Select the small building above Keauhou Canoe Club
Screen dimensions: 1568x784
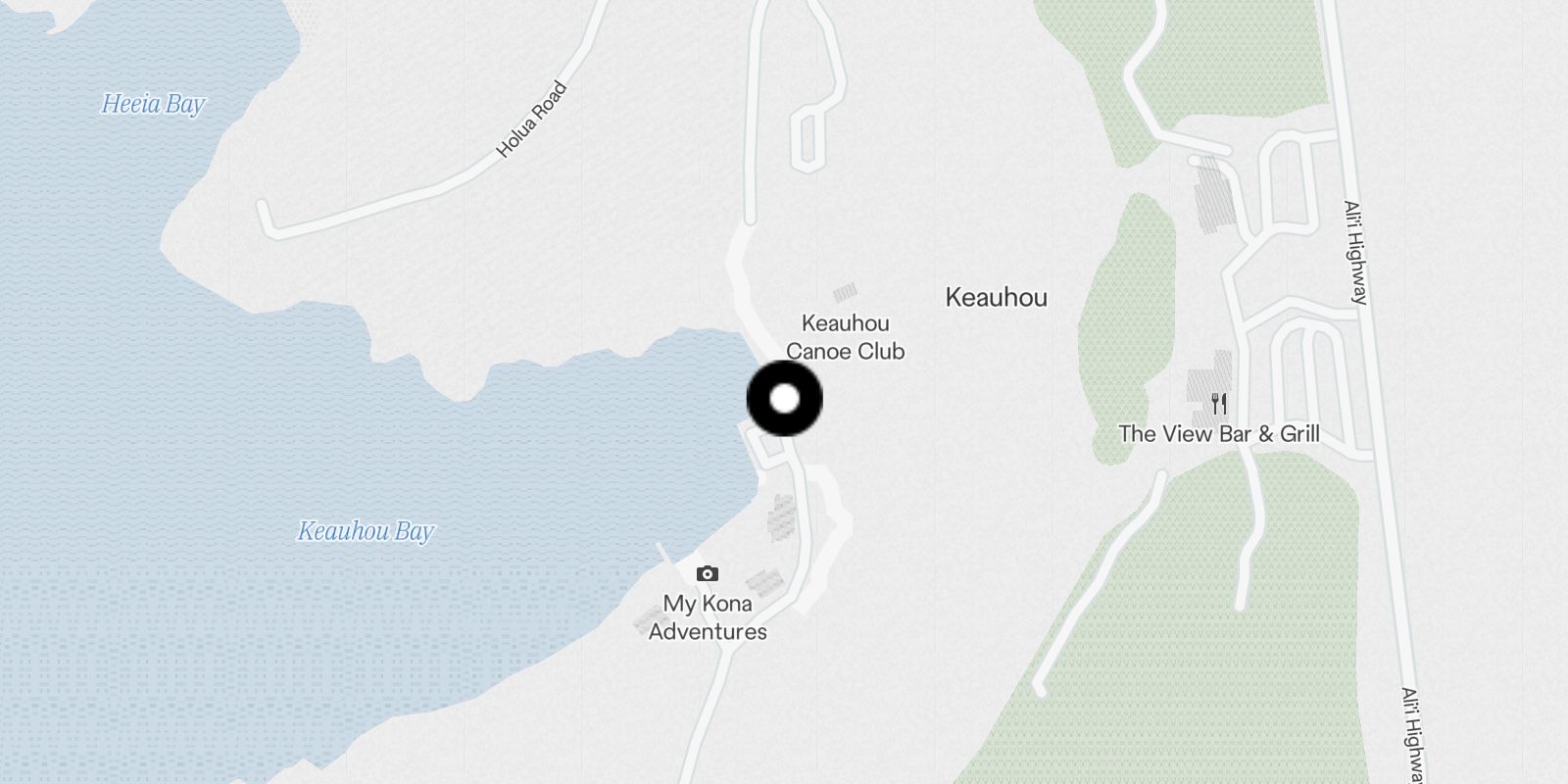point(845,291)
